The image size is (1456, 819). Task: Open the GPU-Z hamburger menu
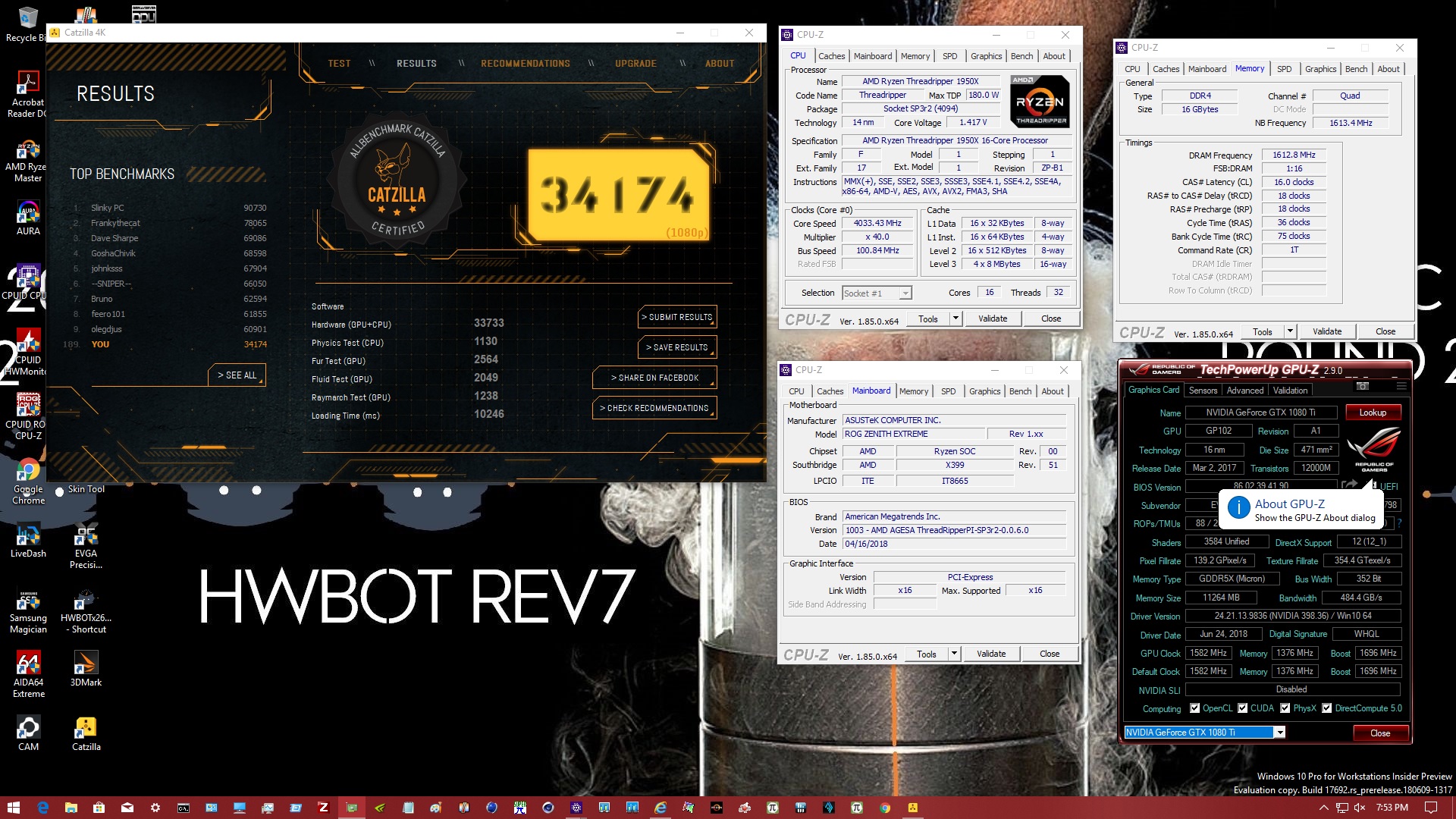pyautogui.click(x=1401, y=386)
